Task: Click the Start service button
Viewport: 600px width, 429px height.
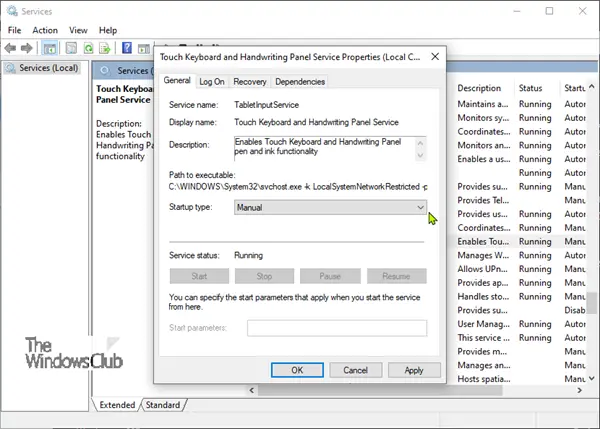Action: (x=199, y=276)
